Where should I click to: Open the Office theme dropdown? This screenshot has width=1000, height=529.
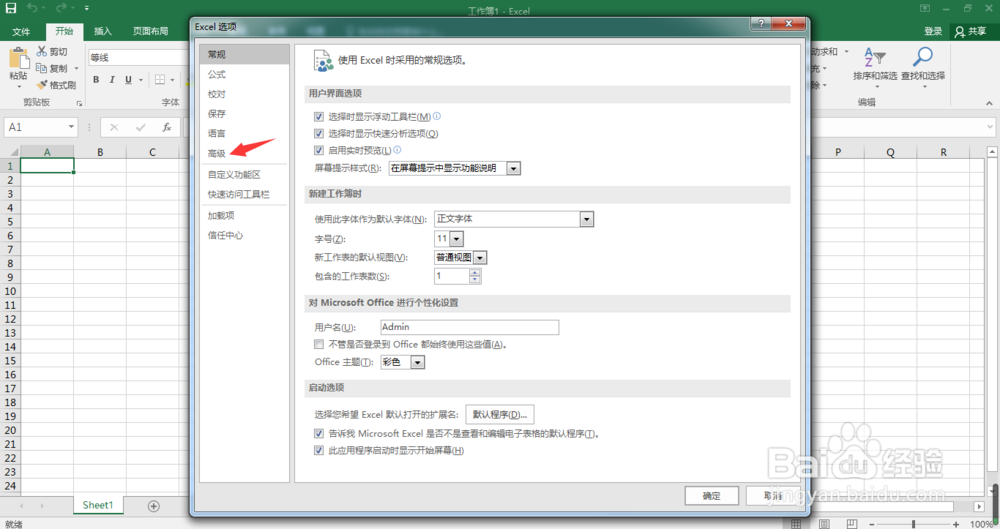(x=418, y=362)
